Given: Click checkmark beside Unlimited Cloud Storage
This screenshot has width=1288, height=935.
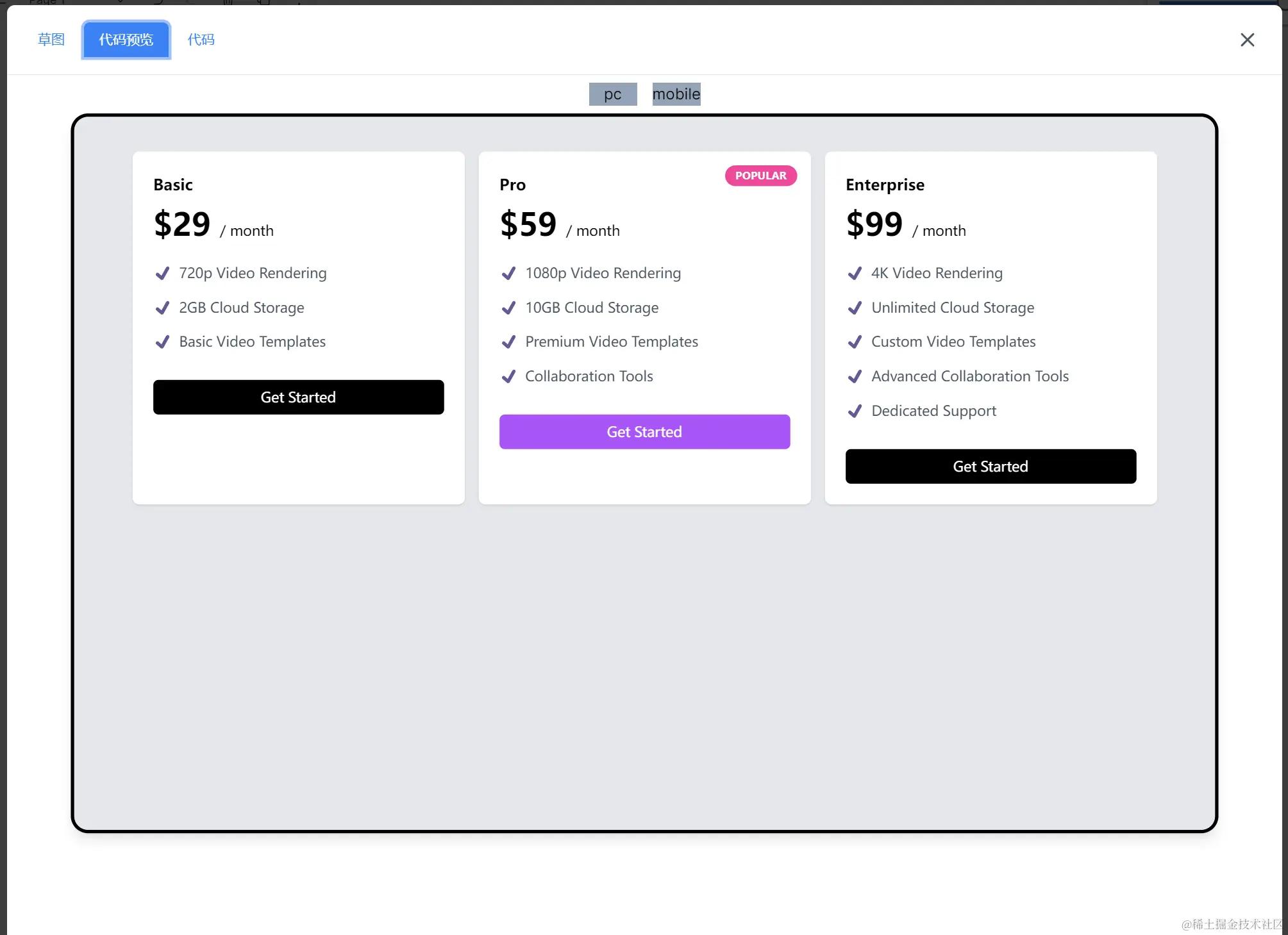Looking at the screenshot, I should (x=855, y=308).
